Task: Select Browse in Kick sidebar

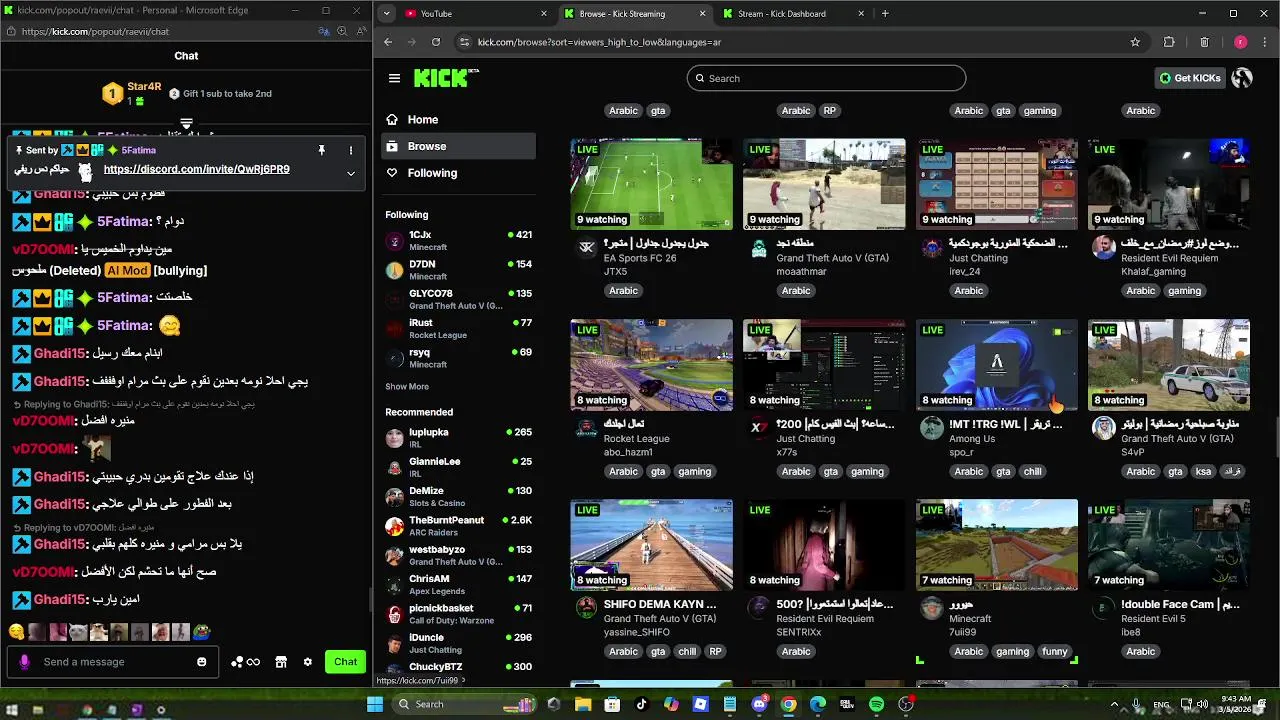Action: (x=459, y=146)
